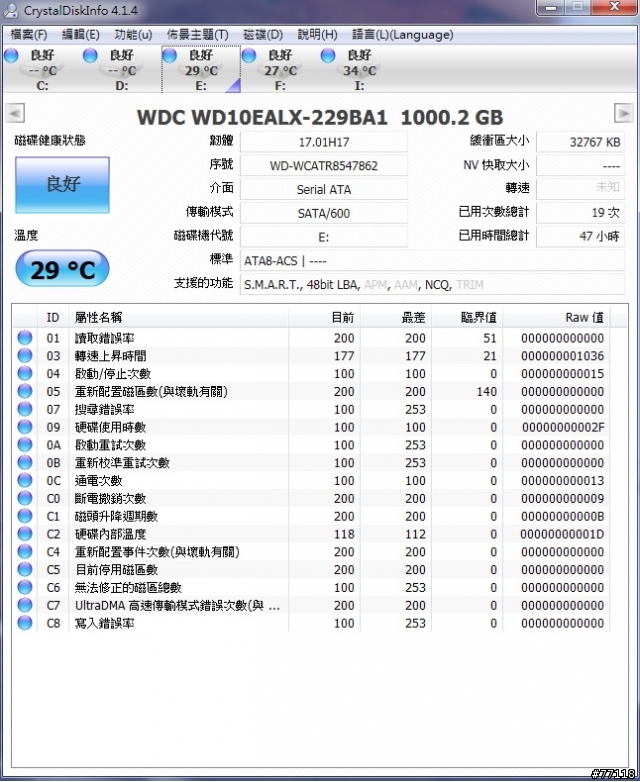Click status icon for attribute 07 搜尋錯誤率
This screenshot has width=640, height=782.
click(x=24, y=409)
